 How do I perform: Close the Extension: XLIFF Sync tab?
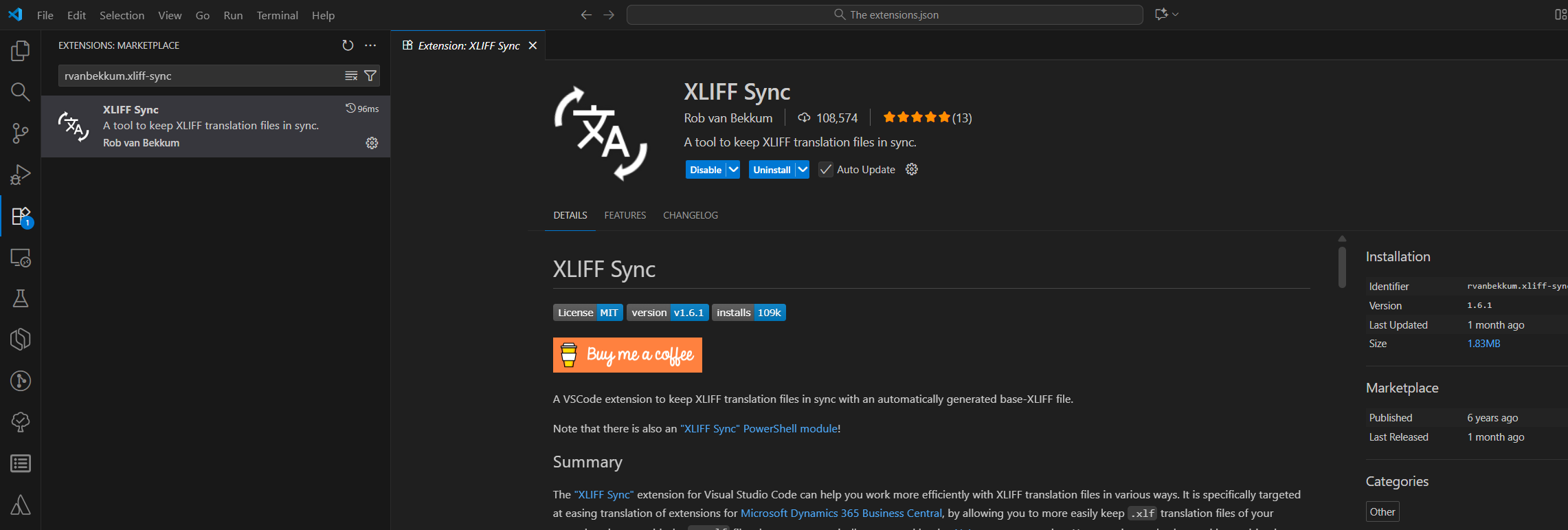click(x=533, y=45)
